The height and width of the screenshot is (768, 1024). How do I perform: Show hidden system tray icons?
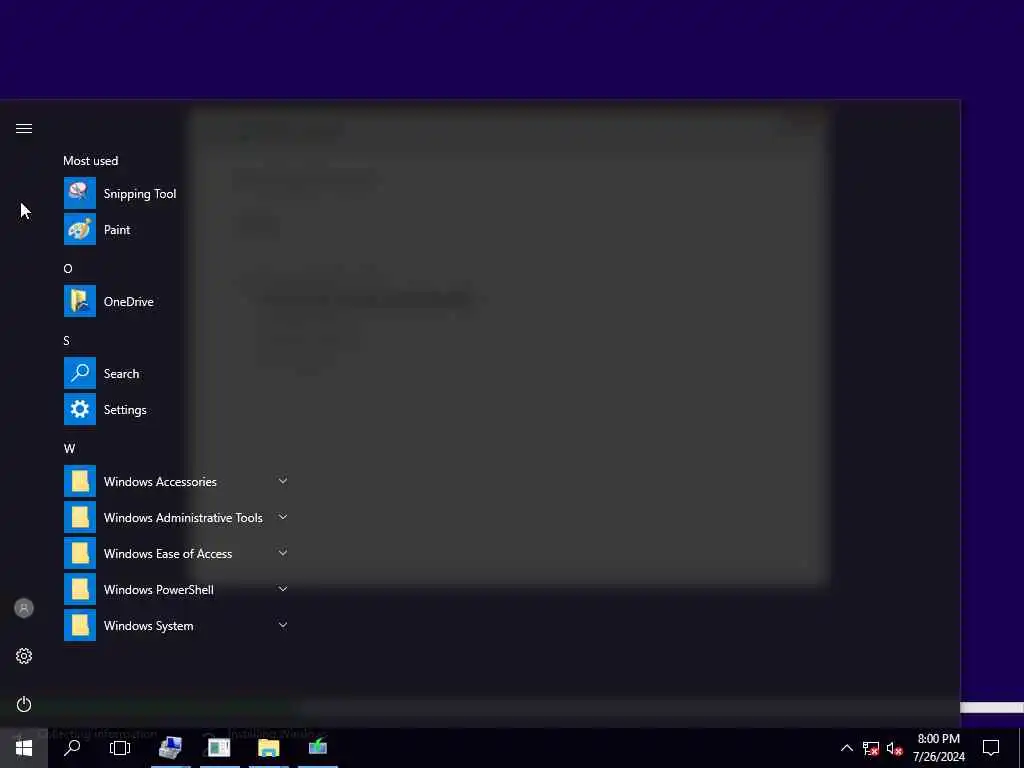846,748
